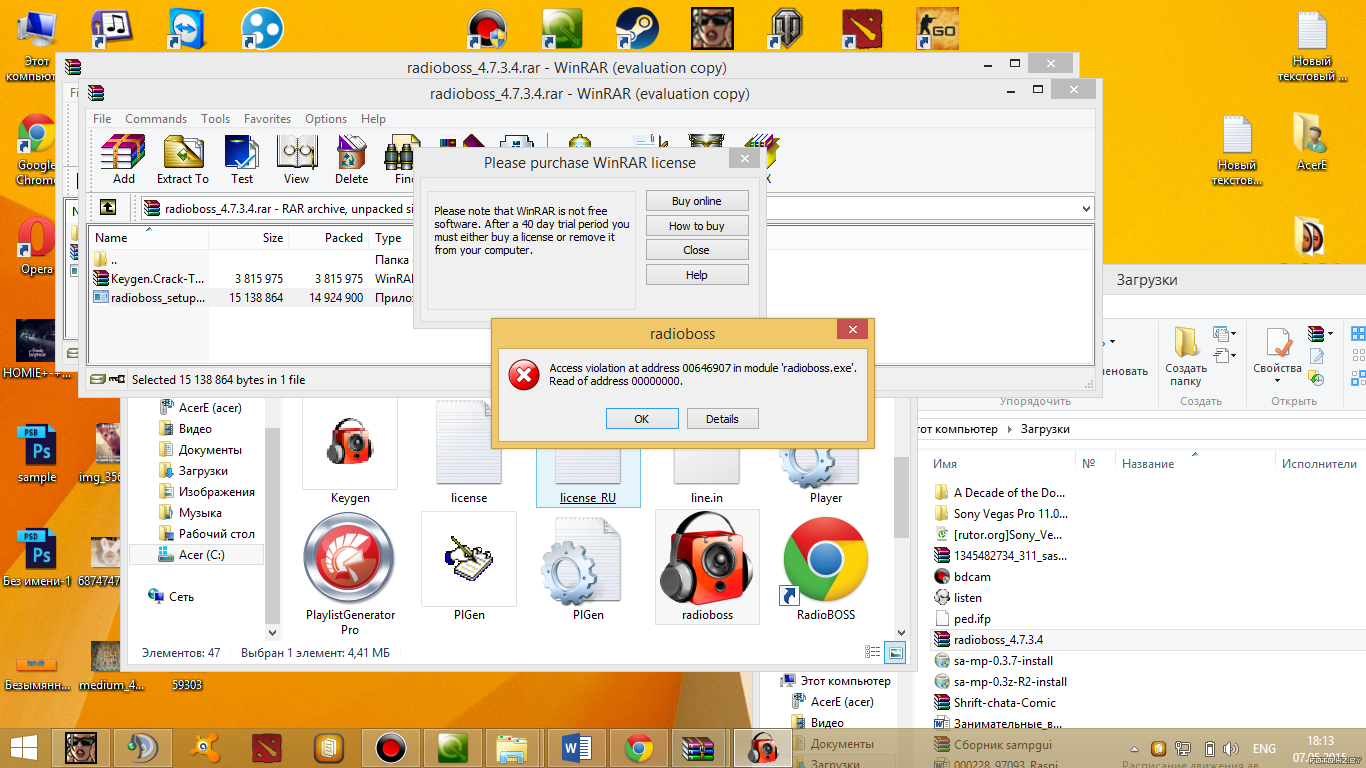This screenshot has width=1366, height=768.
Task: Select the PlaylistGenerator Pro icon
Action: (x=350, y=575)
